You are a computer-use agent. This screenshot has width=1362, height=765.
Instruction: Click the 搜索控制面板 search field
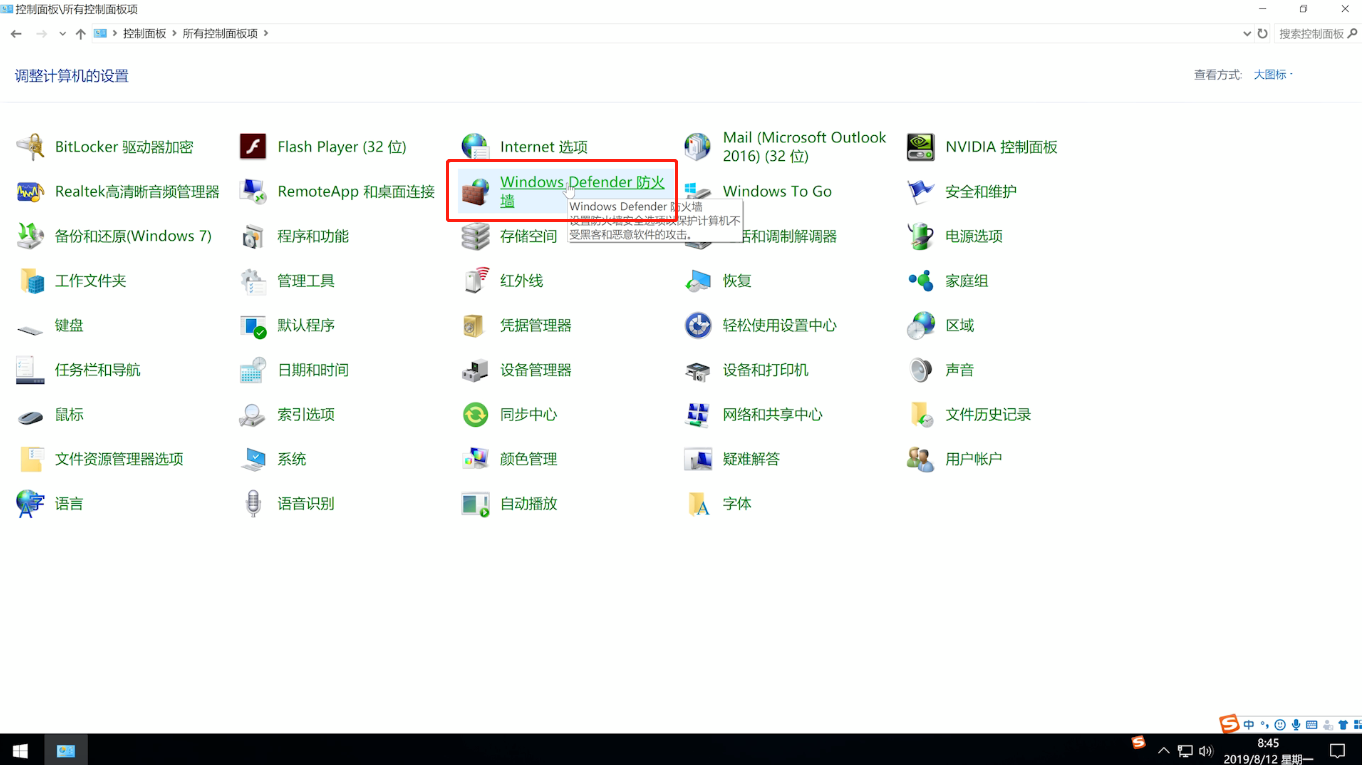(1316, 33)
